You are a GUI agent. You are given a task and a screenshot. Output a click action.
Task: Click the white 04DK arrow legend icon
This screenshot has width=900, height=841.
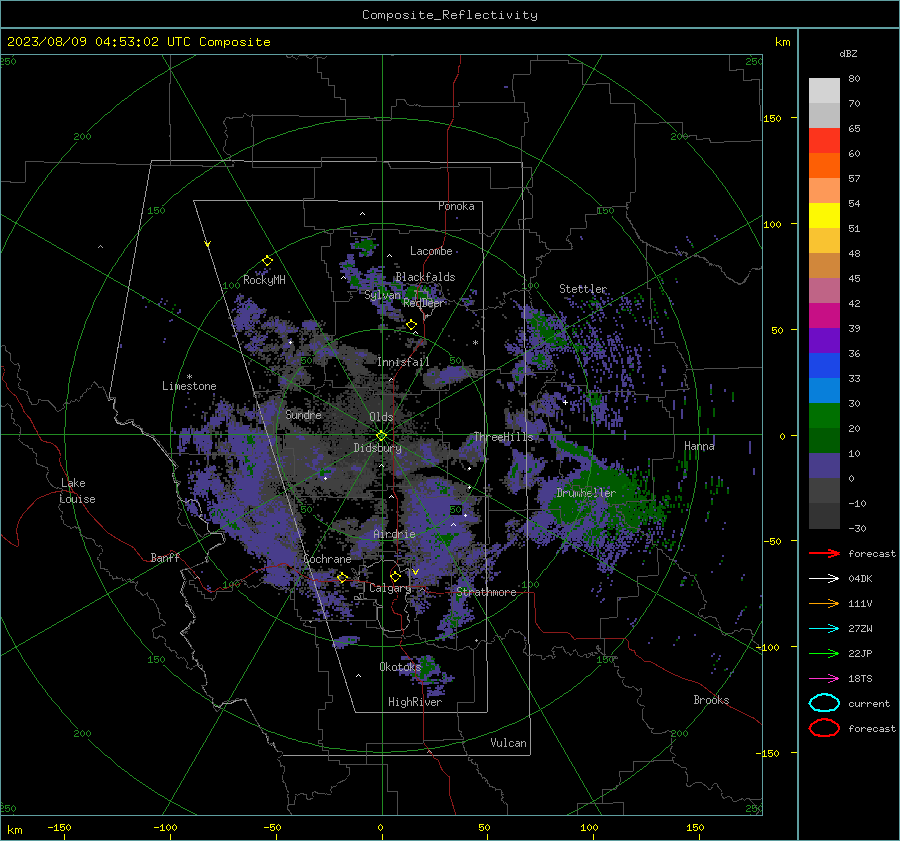pyautogui.click(x=824, y=578)
